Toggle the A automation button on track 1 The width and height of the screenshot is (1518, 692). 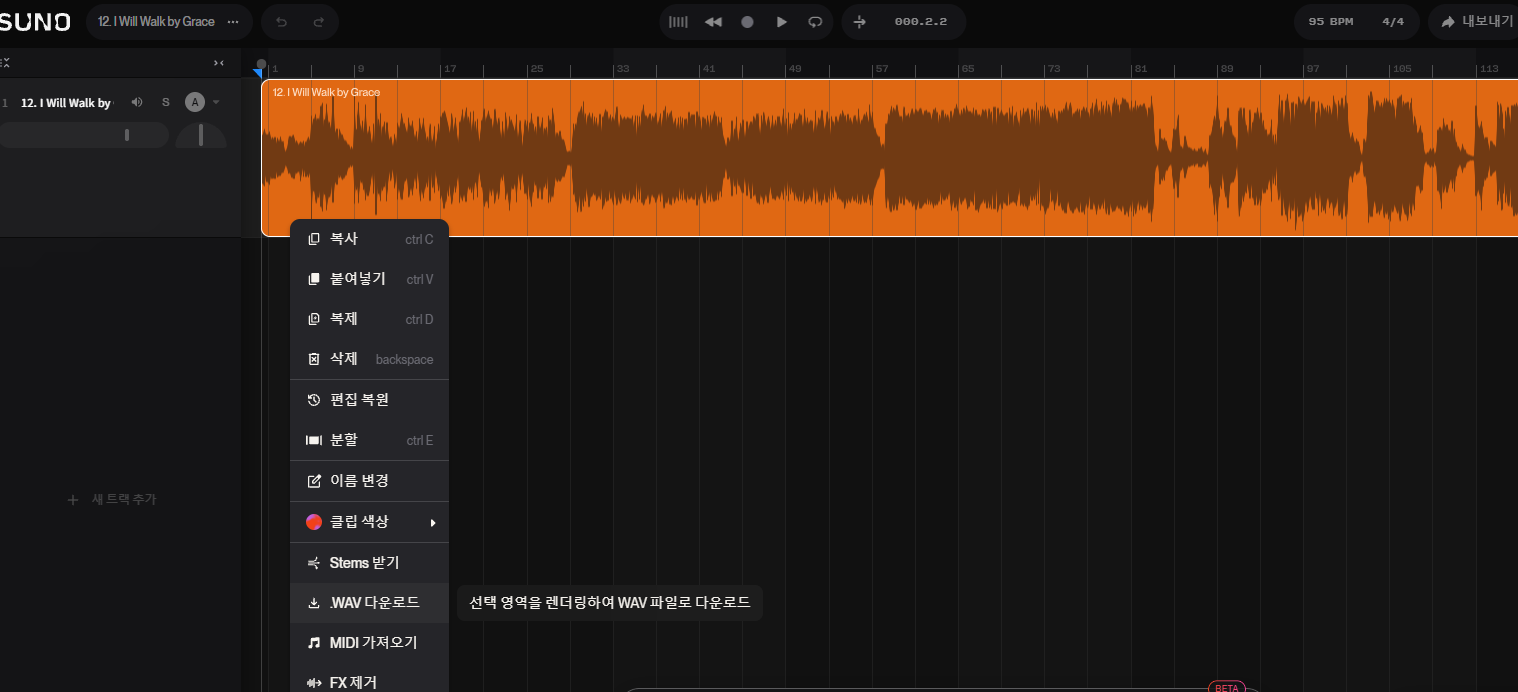(x=195, y=102)
